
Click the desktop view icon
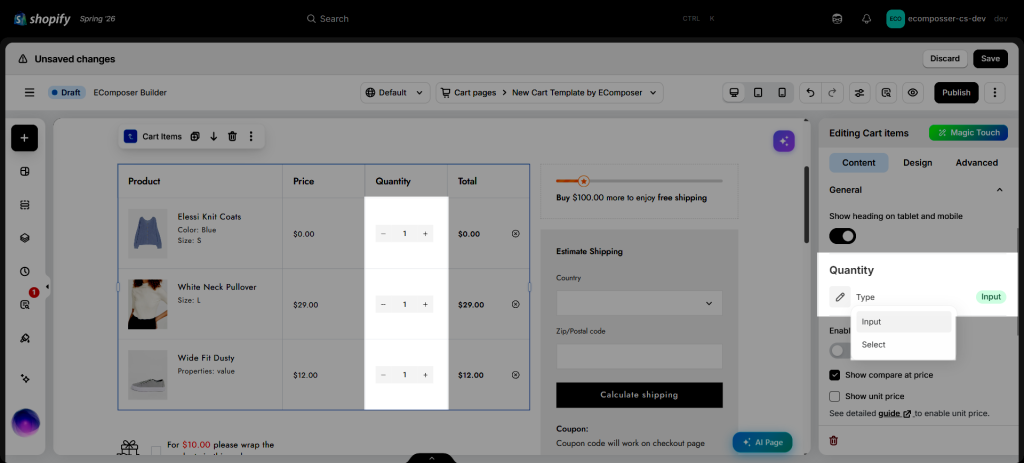(x=734, y=93)
